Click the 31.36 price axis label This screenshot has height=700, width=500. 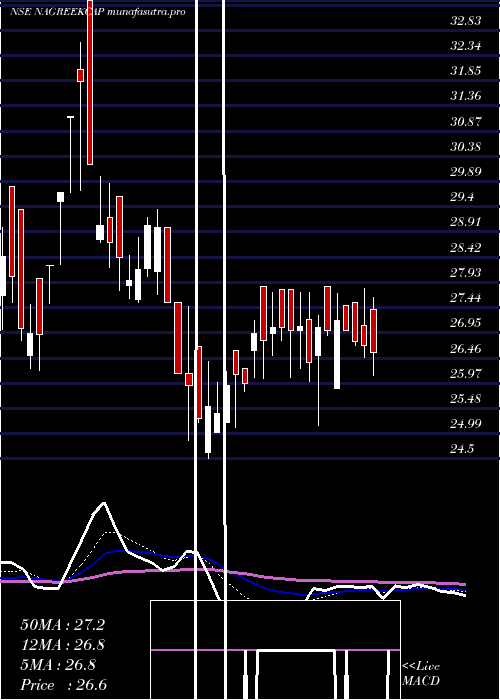click(x=466, y=96)
